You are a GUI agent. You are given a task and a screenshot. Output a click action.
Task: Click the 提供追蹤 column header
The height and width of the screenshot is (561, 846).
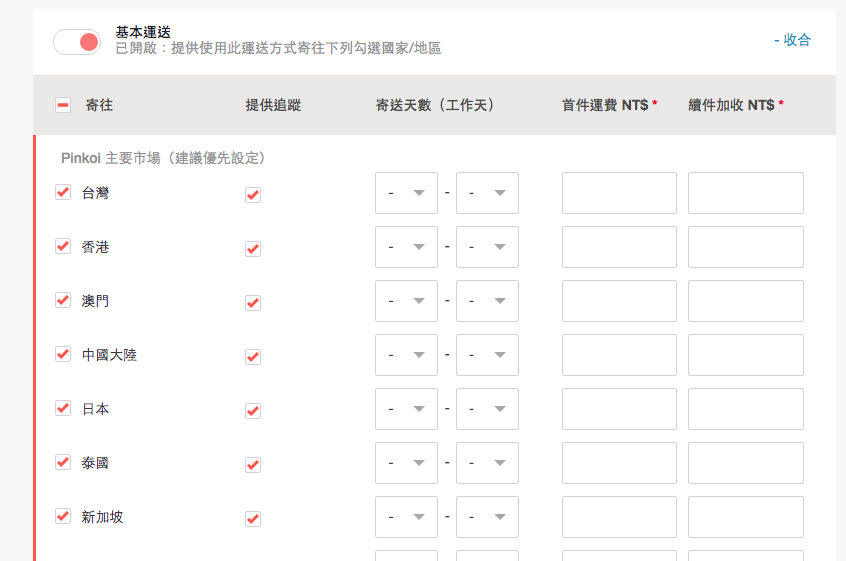273,105
